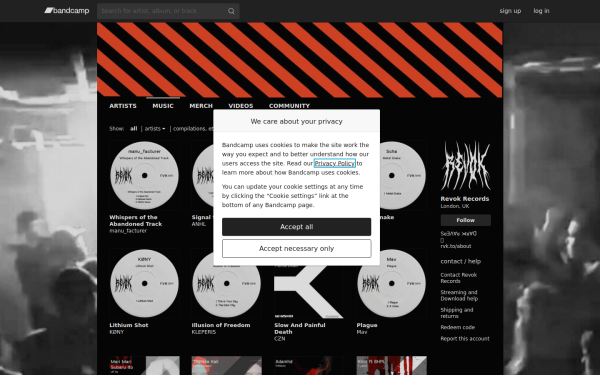The image size is (600, 375).
Task: Open the Metal Snake album cover
Action: (x=403, y=175)
